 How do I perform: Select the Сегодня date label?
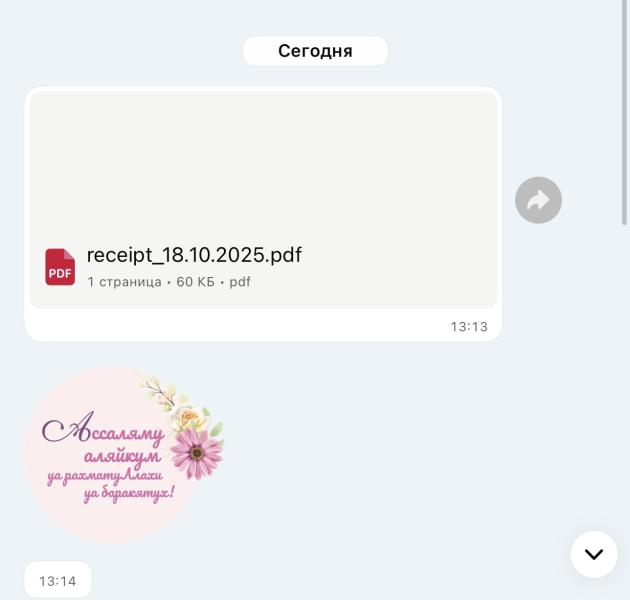(x=315, y=51)
